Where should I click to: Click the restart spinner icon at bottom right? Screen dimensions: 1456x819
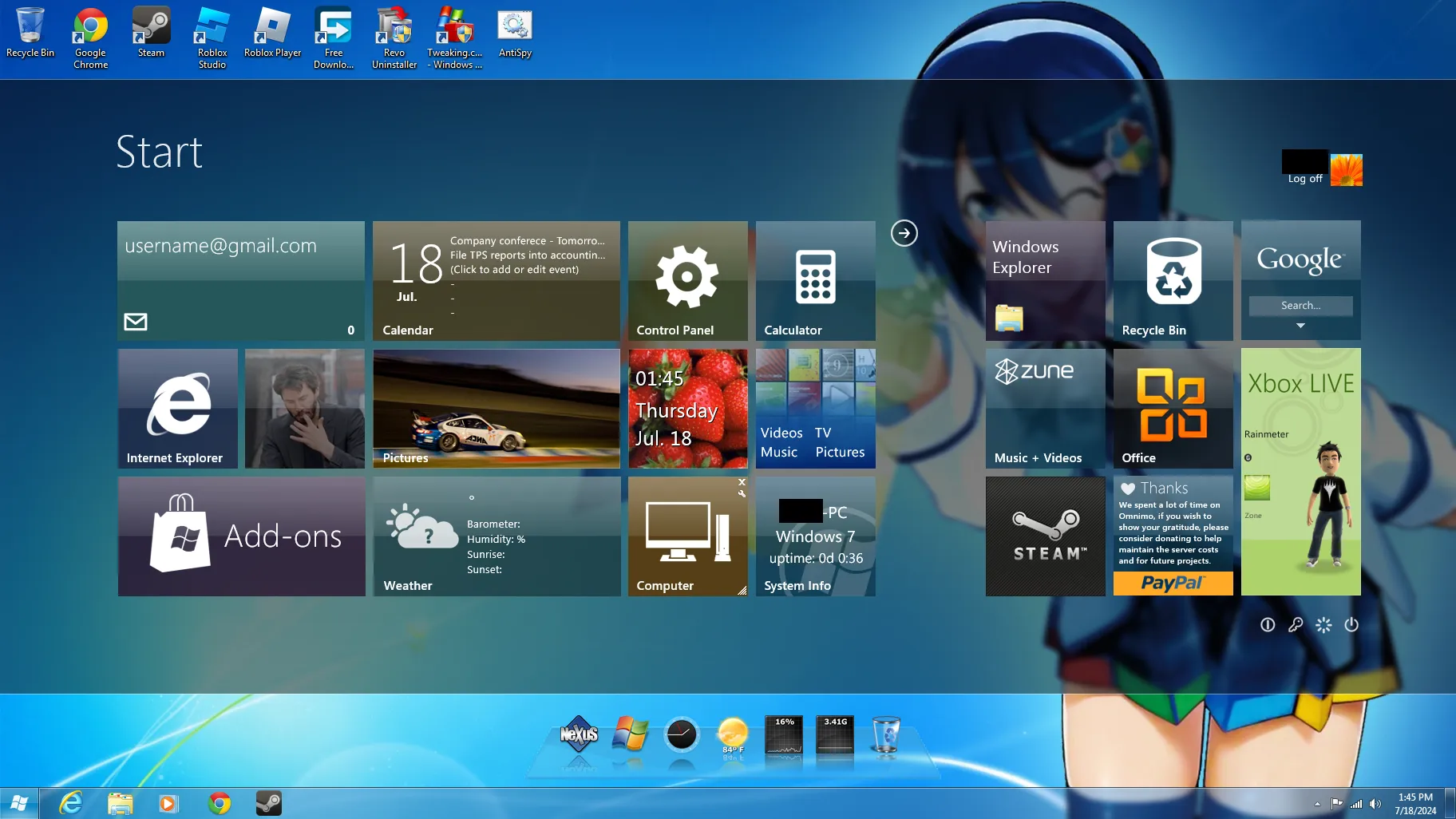coord(1323,625)
